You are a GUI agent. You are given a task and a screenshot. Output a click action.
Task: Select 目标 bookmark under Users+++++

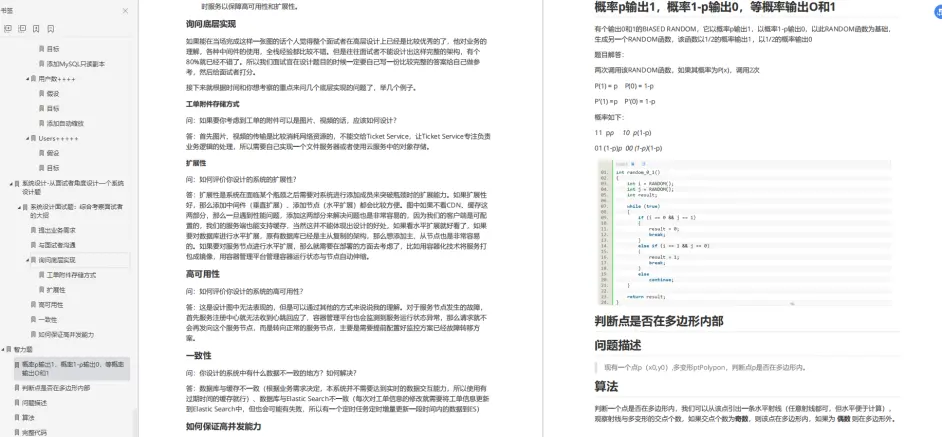(x=53, y=168)
